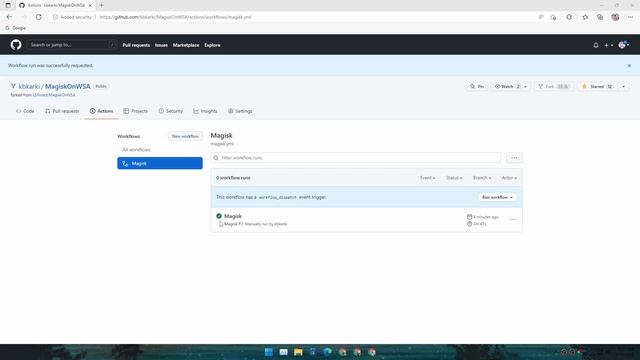This screenshot has width=640, height=360.
Task: Click the Pin repository button
Action: point(477,87)
